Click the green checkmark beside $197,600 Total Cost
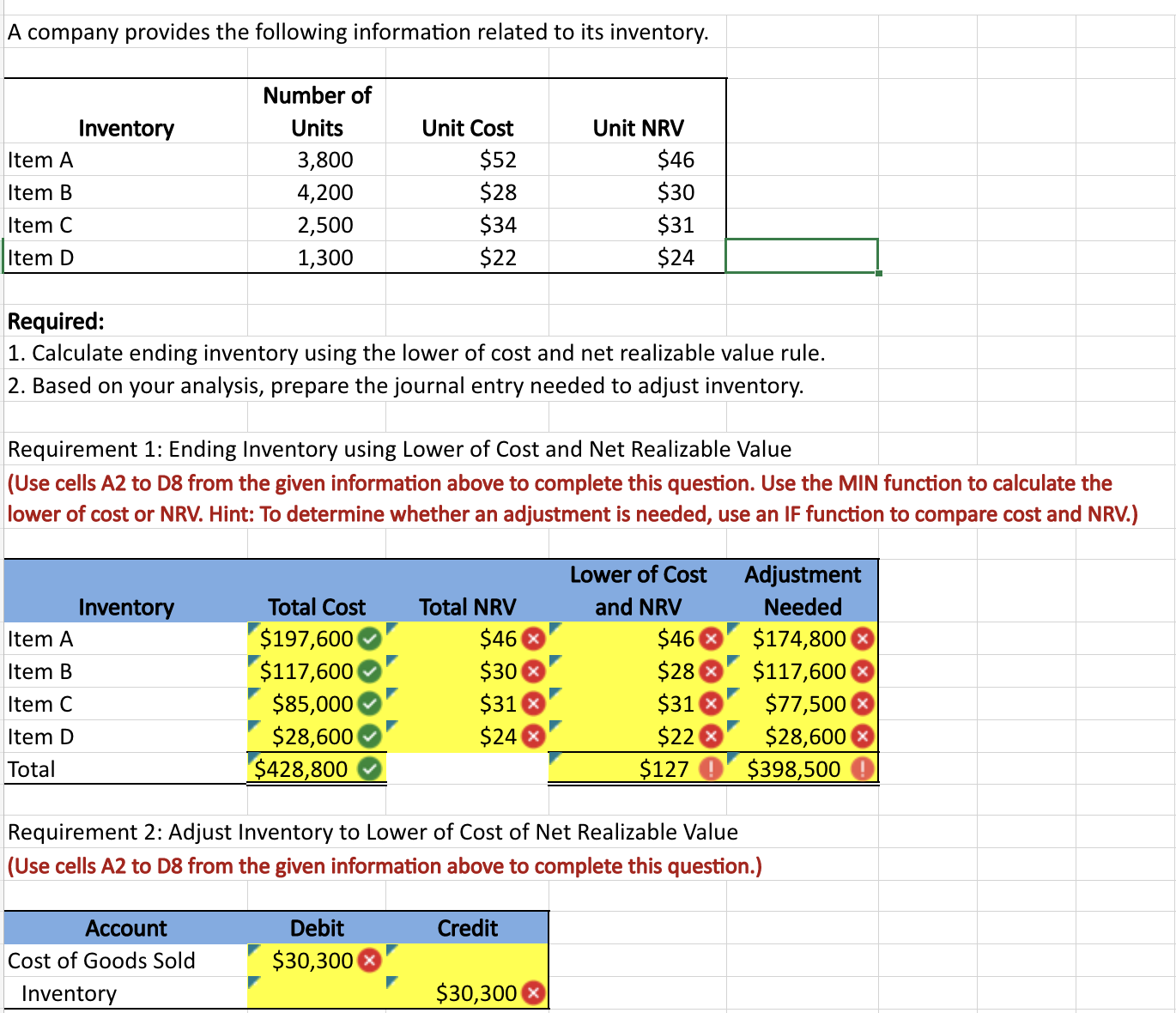The image size is (1176, 1013). (367, 639)
